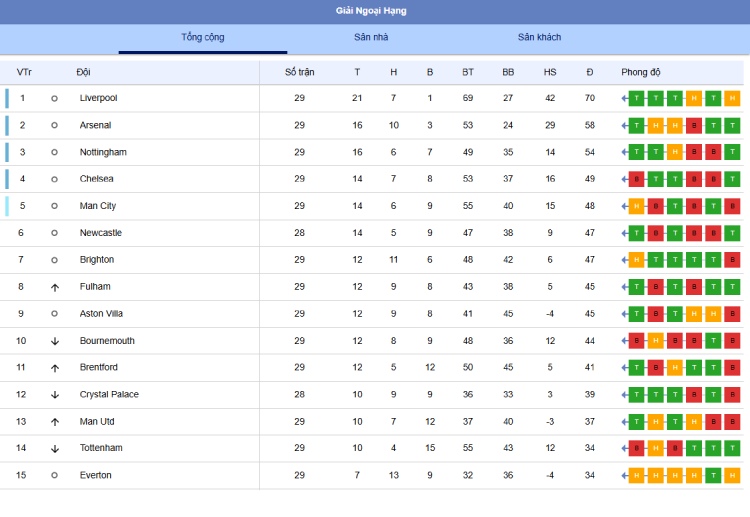
Task: Click the circle icon beside Arsenal
Action: (x=55, y=126)
